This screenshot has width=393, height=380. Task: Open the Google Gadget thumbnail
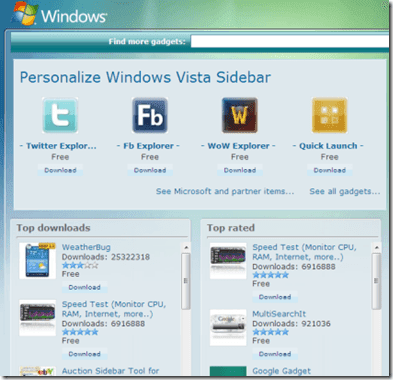pyautogui.click(x=228, y=371)
